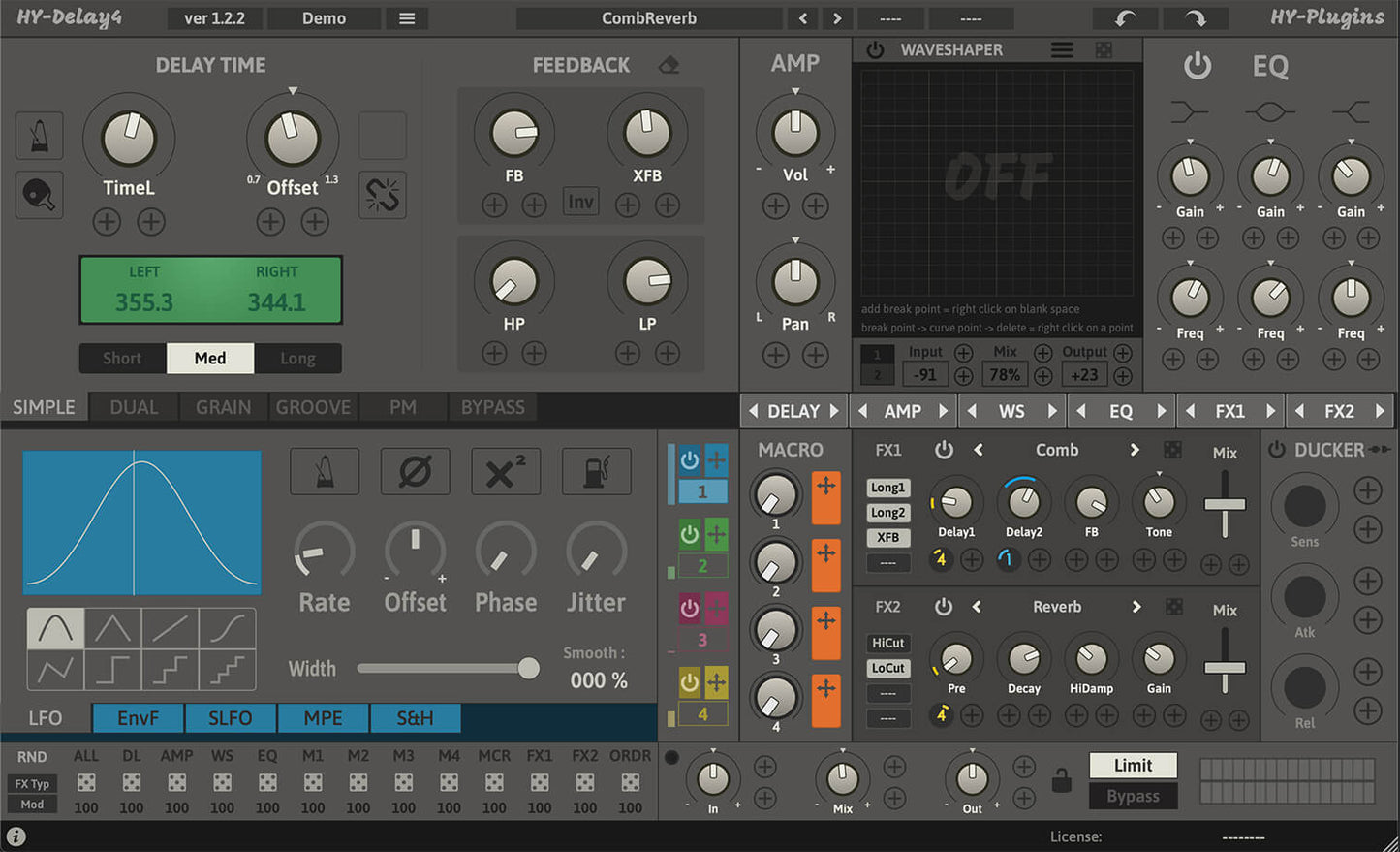Select the Long delay range button
1400x852 pixels.
point(297,358)
